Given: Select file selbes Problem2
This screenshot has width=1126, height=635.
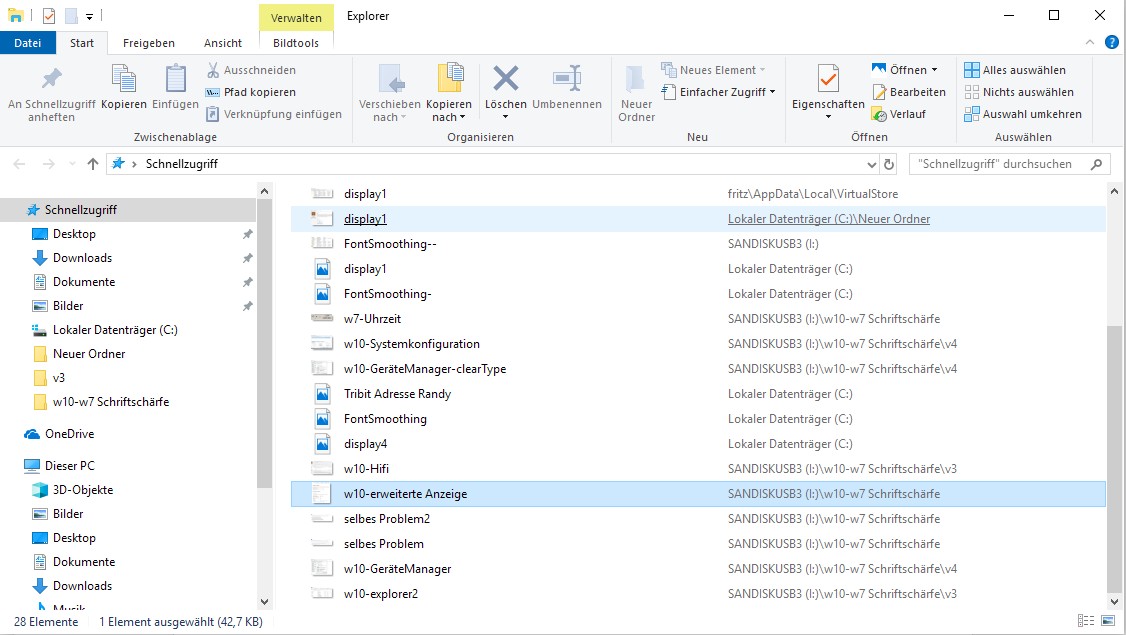Looking at the screenshot, I should pyautogui.click(x=386, y=519).
